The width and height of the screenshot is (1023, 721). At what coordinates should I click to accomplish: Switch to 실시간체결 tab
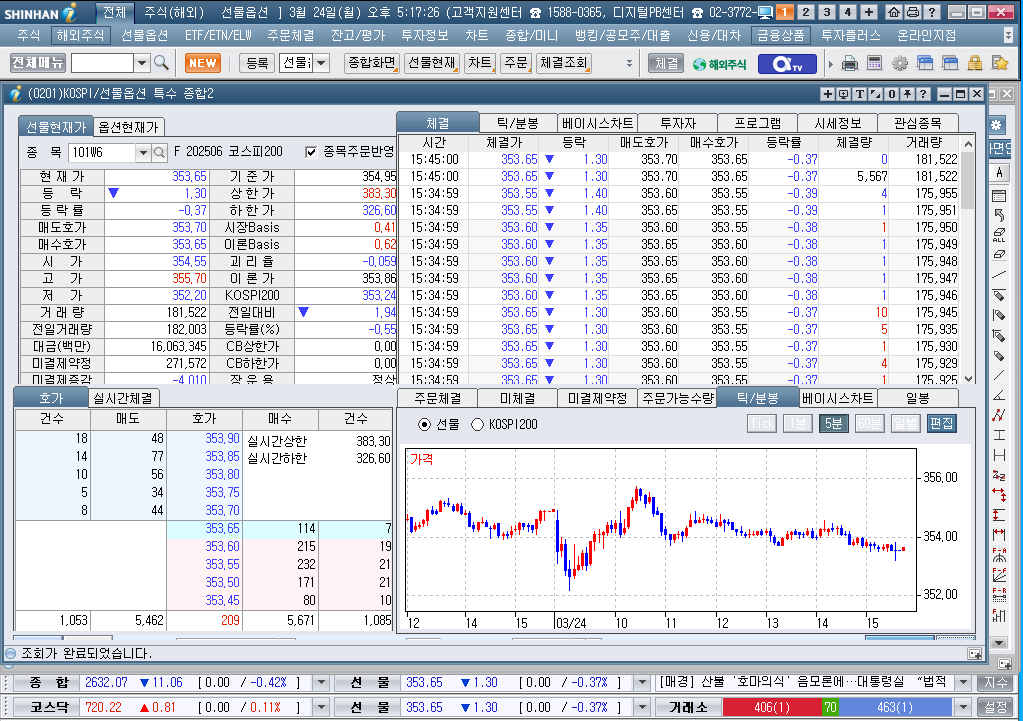(123, 398)
